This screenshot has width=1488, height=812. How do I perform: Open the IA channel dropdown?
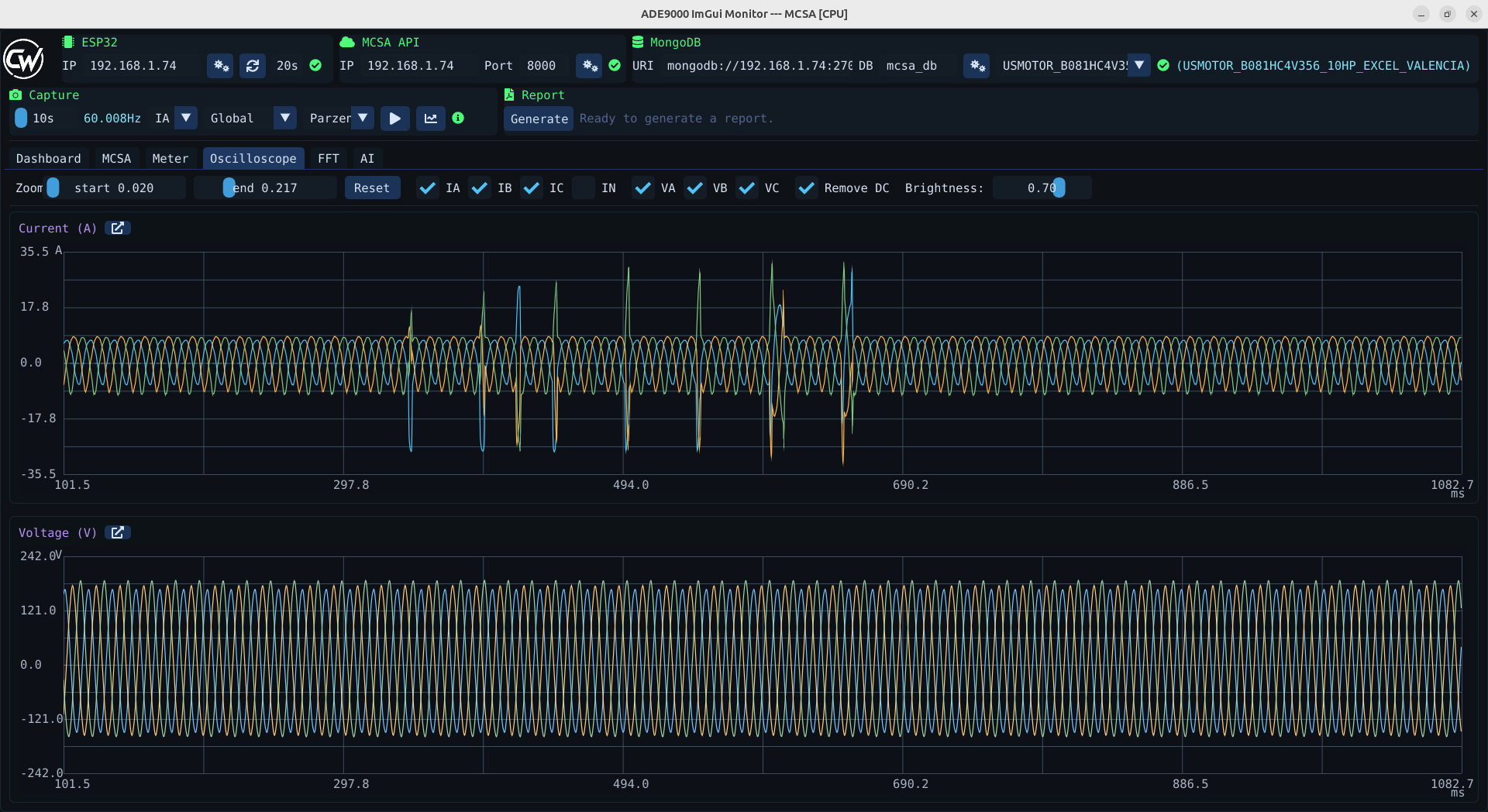(x=186, y=119)
